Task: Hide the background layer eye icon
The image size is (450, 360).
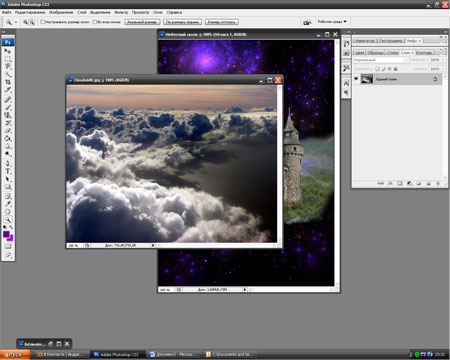Action: coord(356,79)
